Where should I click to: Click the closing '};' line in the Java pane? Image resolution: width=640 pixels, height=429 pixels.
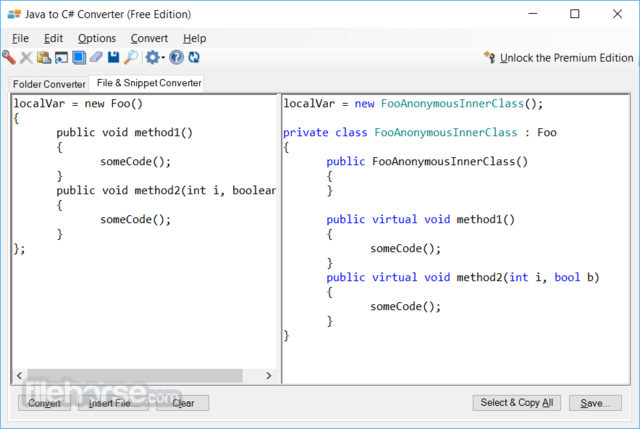19,249
